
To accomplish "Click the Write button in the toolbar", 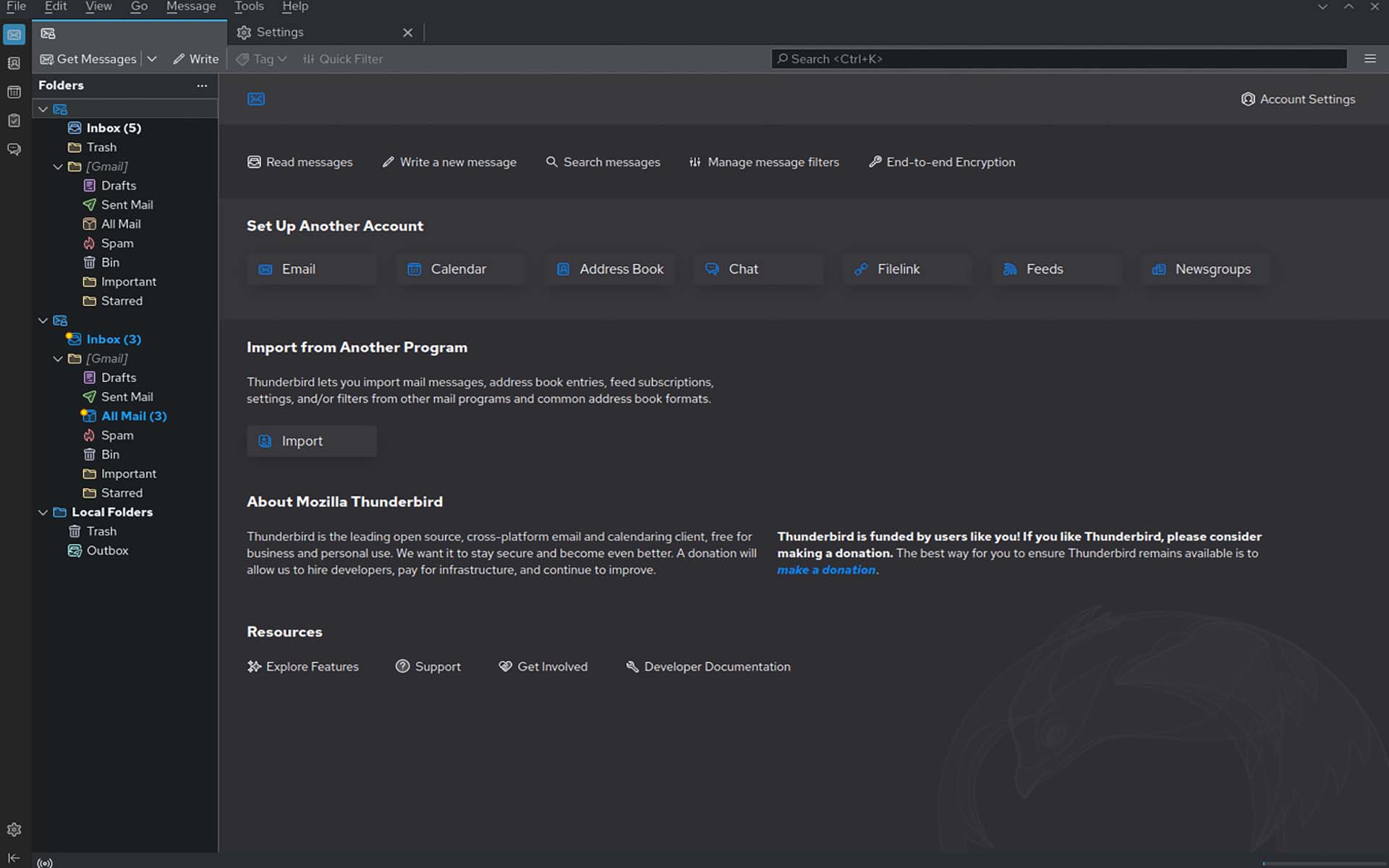I will pos(195,59).
